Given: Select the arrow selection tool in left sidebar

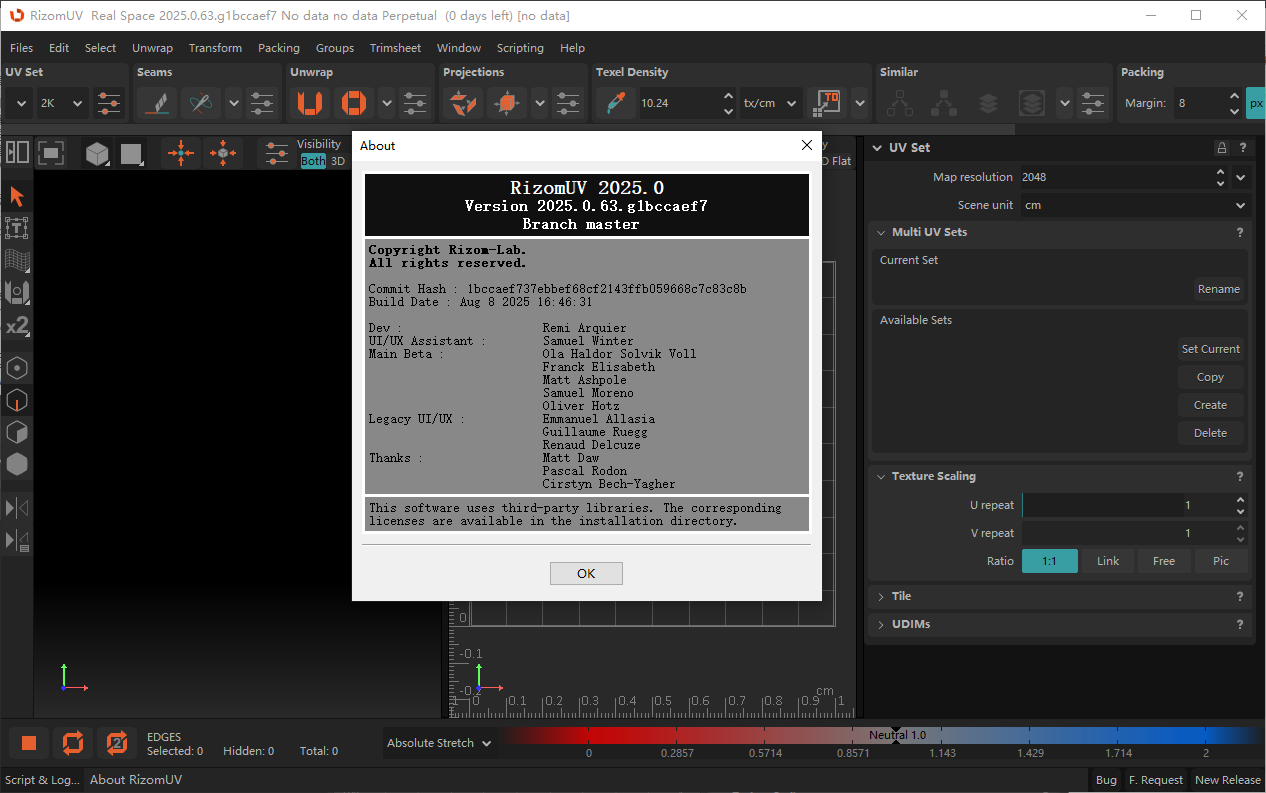Looking at the screenshot, I should [17, 196].
